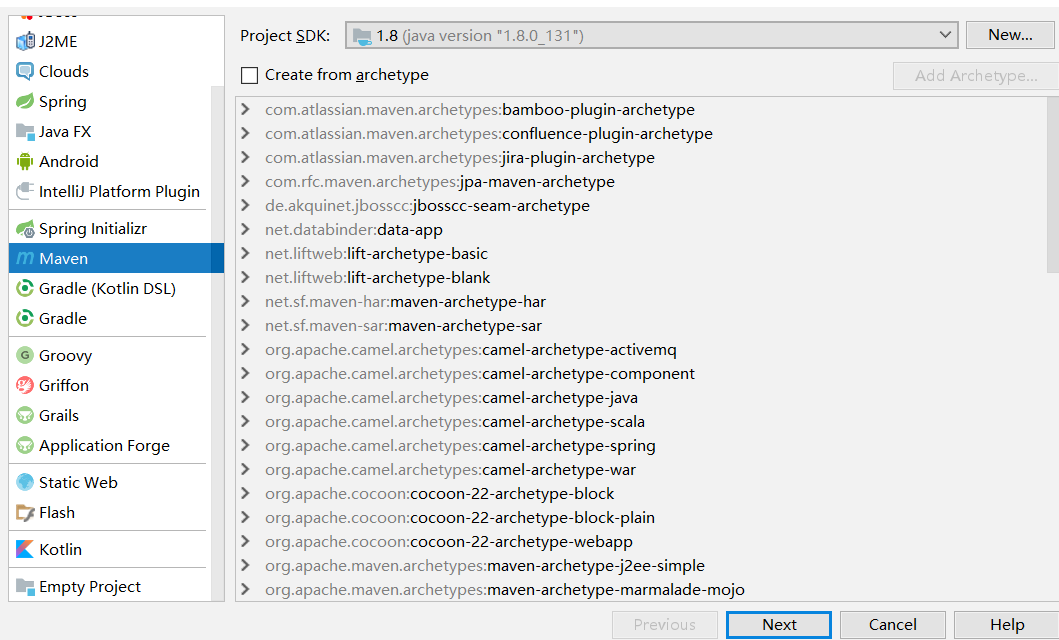Click the Kotlin K icon
The height and width of the screenshot is (640, 1059).
pos(25,550)
